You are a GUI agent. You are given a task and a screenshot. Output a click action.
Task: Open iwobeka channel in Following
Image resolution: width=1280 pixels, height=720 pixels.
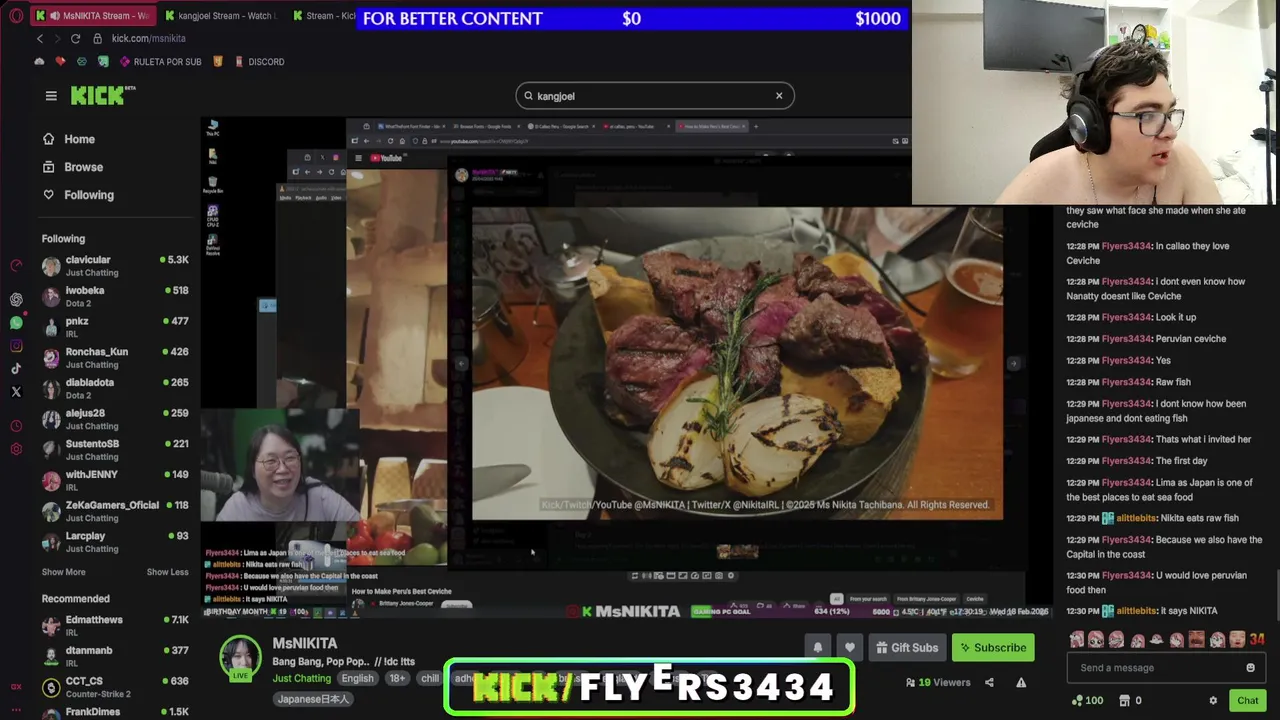point(115,296)
